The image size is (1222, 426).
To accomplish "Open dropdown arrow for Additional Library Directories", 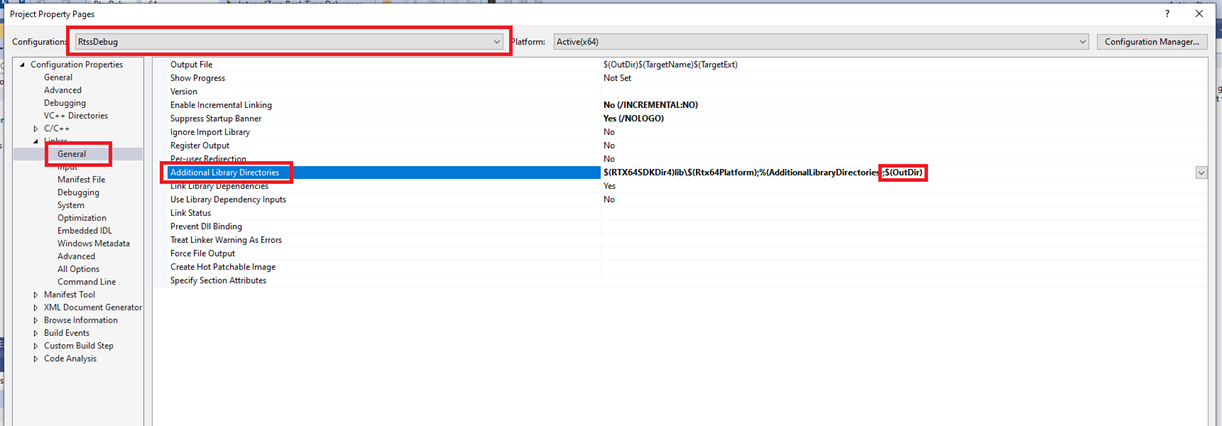I will tap(1200, 173).
